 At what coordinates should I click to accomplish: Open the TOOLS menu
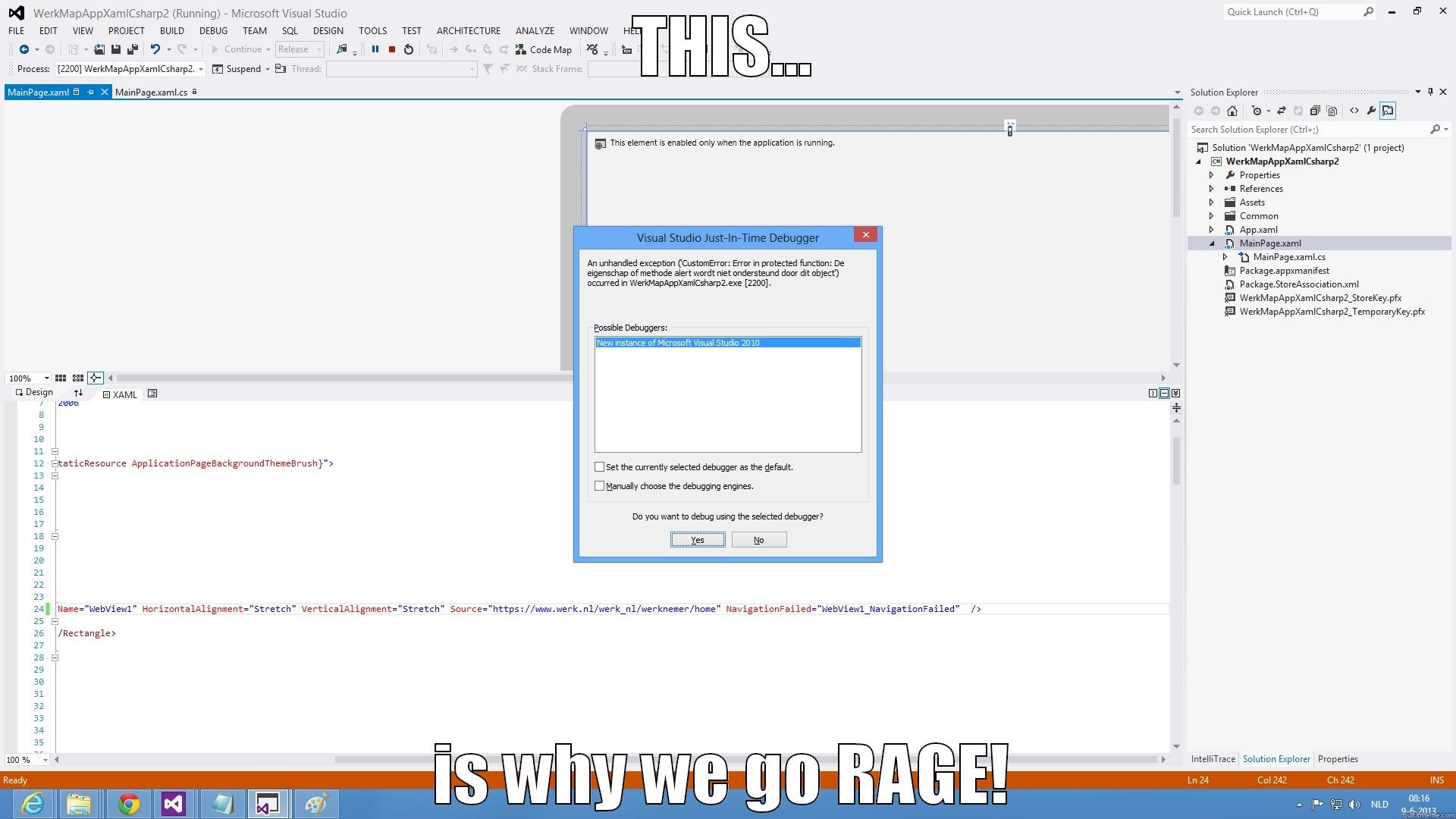coord(372,31)
